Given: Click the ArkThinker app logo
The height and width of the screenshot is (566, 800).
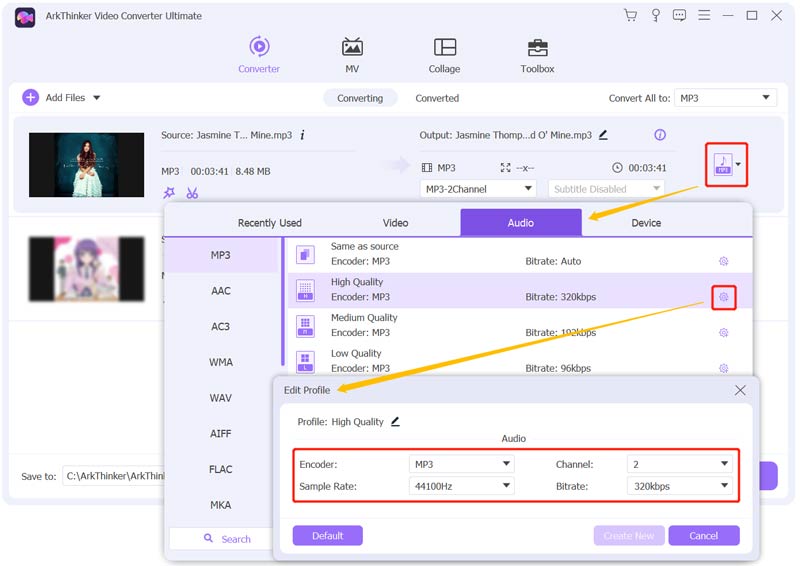Looking at the screenshot, I should 24,17.
